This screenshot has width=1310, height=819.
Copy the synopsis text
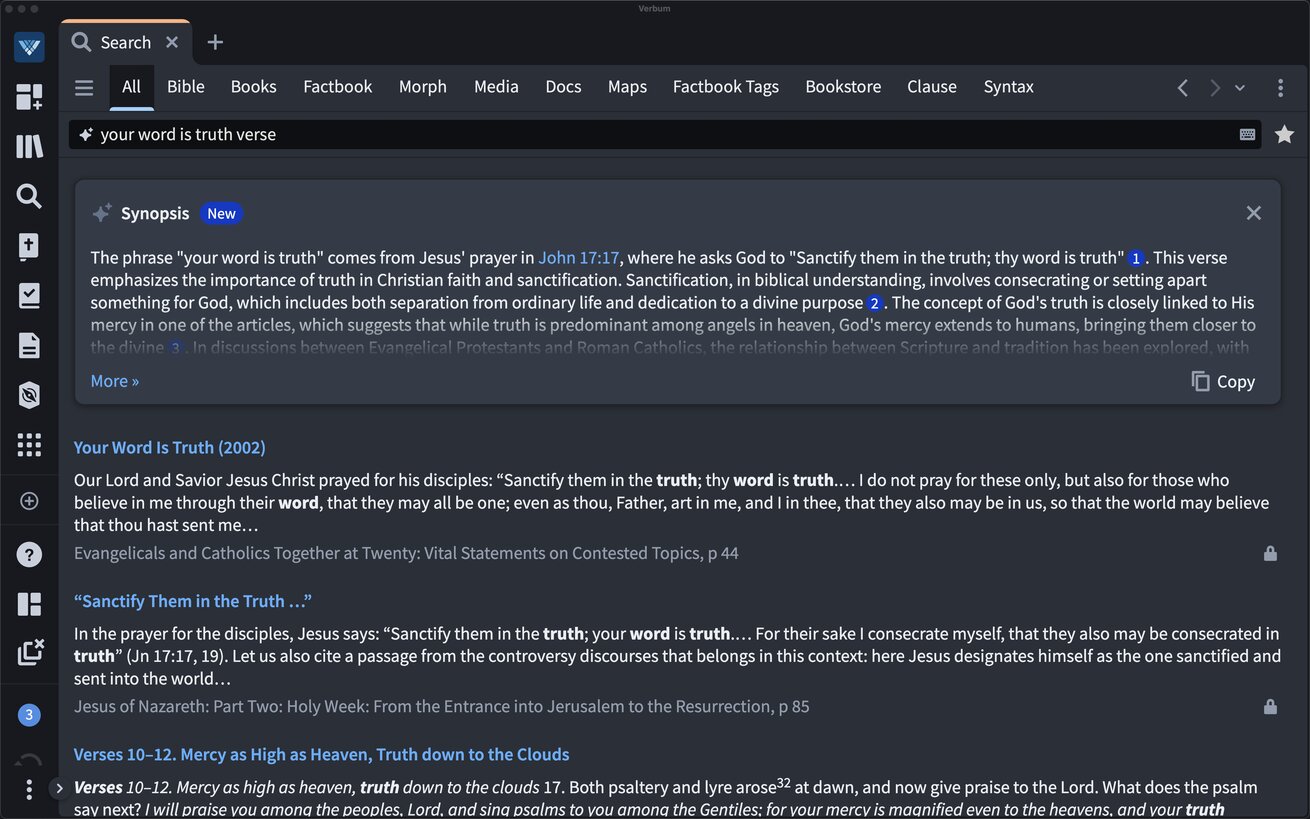point(1223,381)
